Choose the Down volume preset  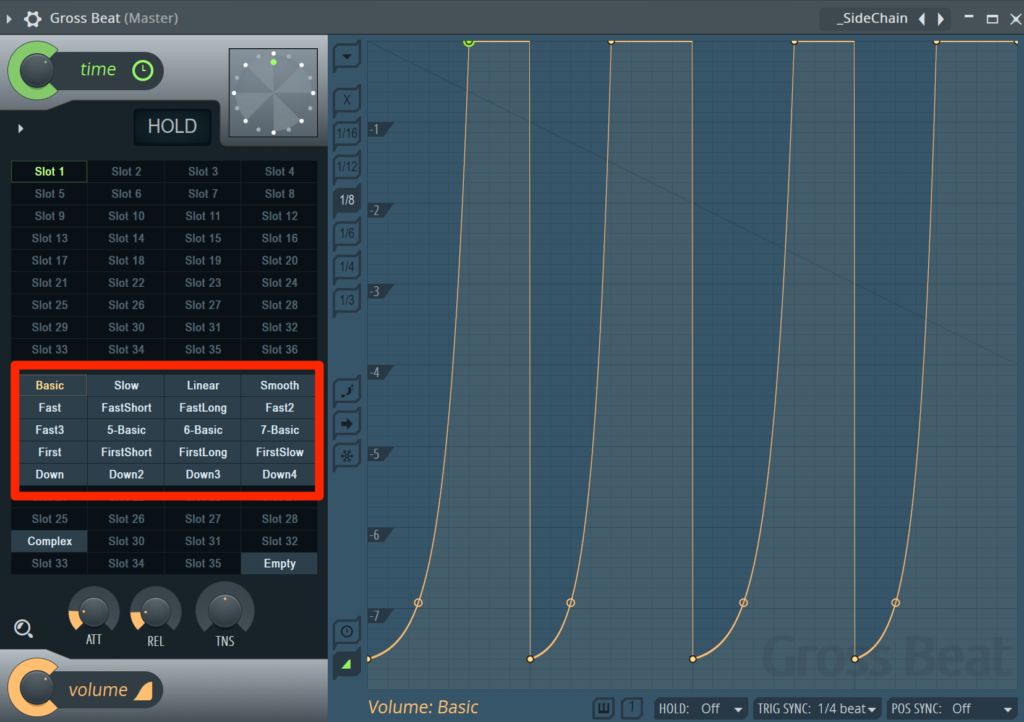(50, 475)
